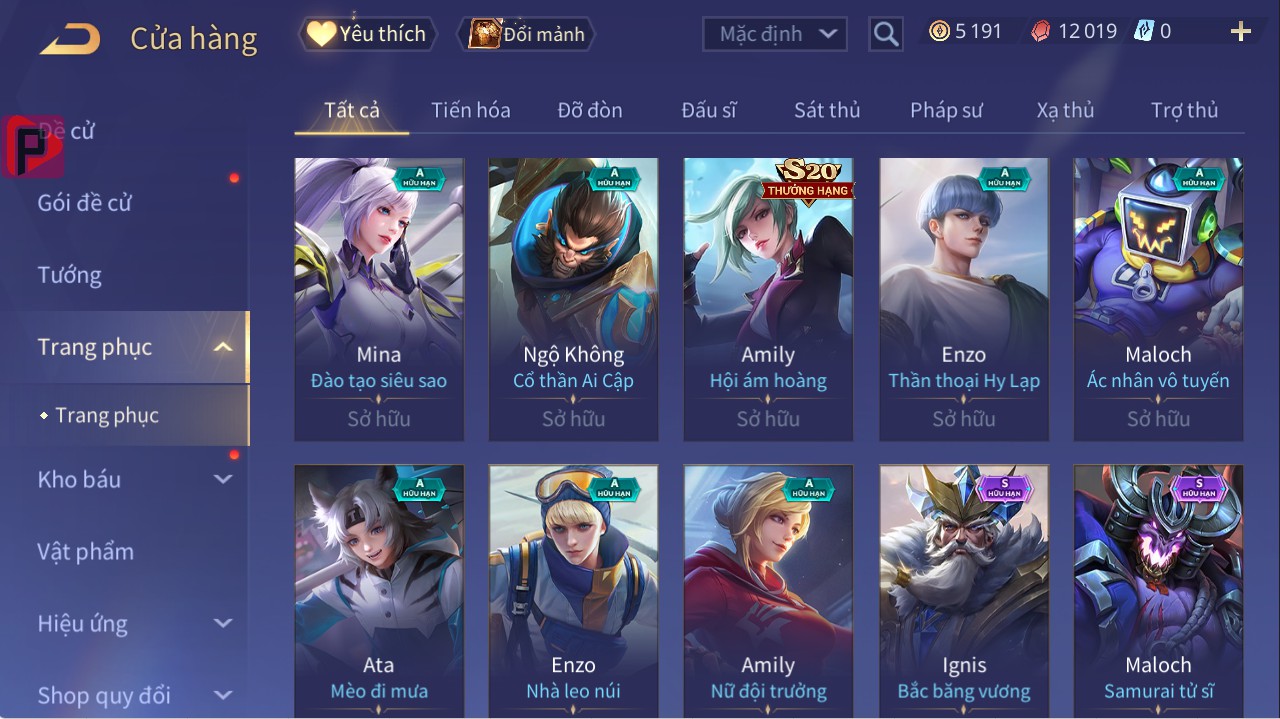The image size is (1280, 719).
Task: Collapse the Trang phục sidebar section
Action: tap(223, 347)
